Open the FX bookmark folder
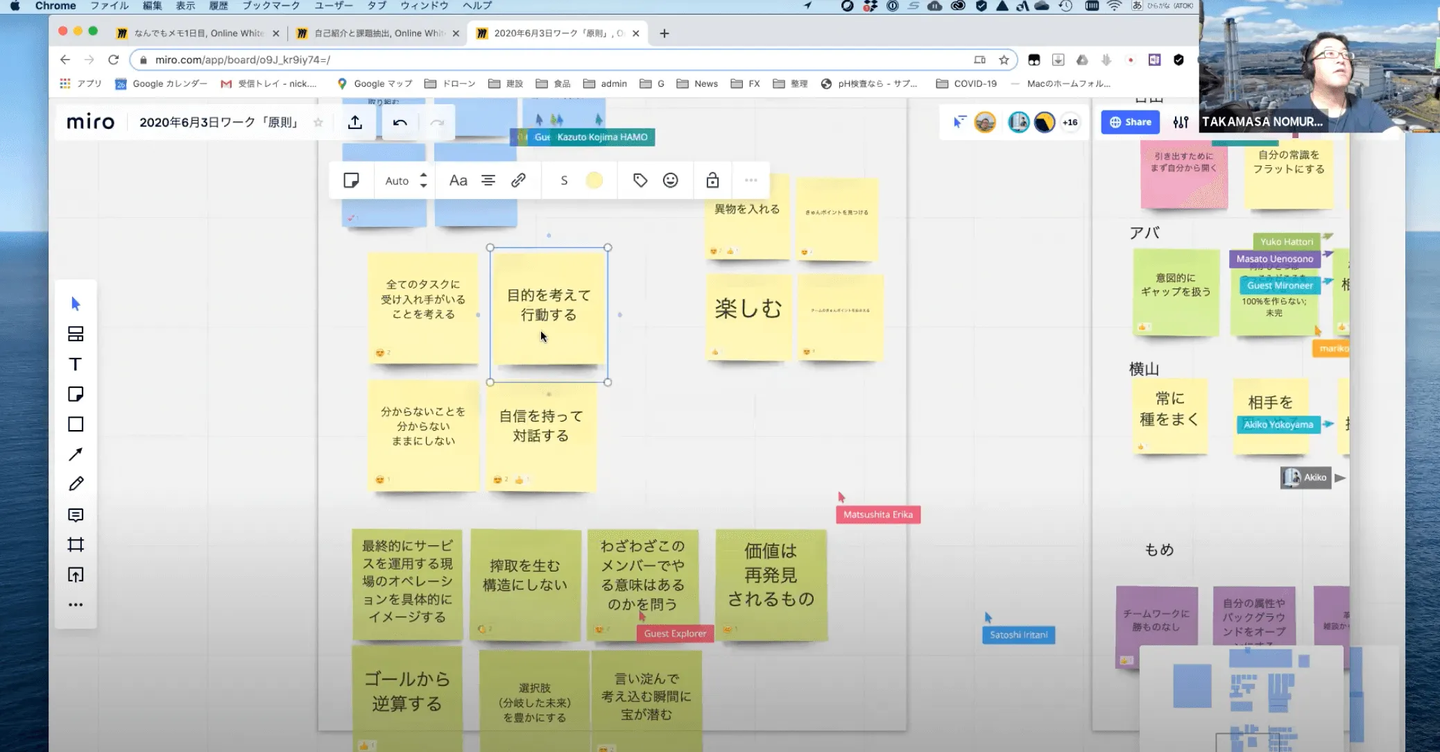The height and width of the screenshot is (752, 1440). point(745,84)
